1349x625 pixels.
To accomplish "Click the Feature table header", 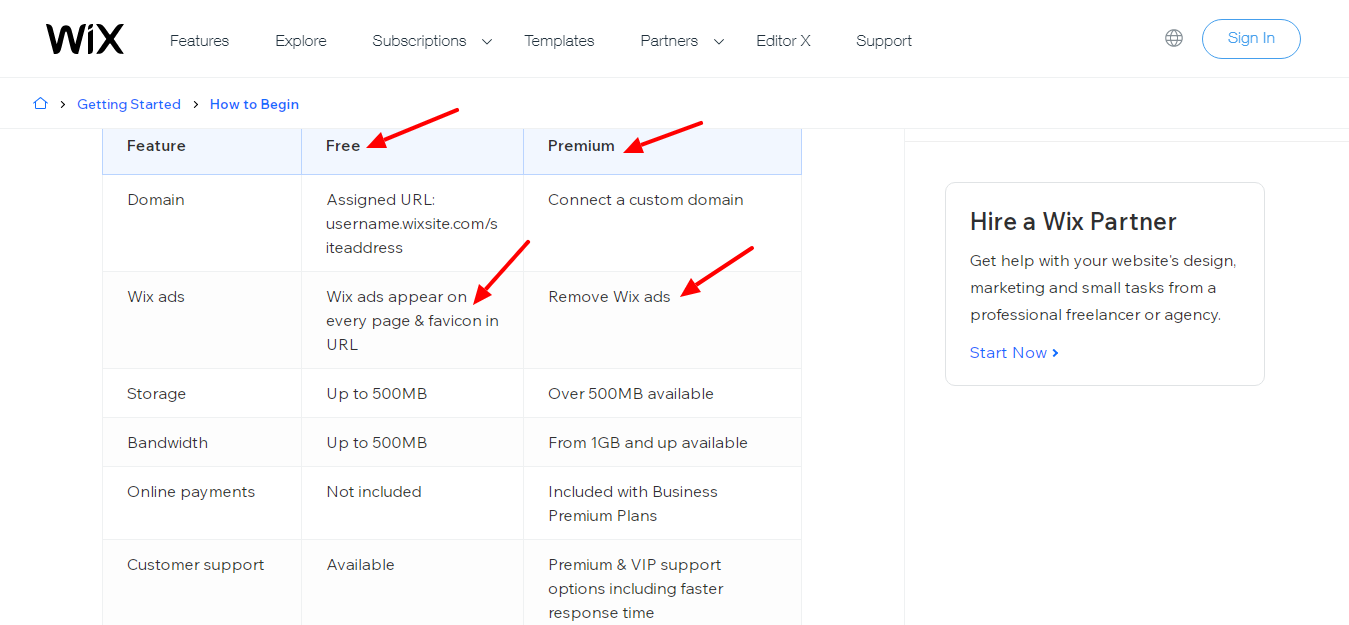I will click(156, 145).
